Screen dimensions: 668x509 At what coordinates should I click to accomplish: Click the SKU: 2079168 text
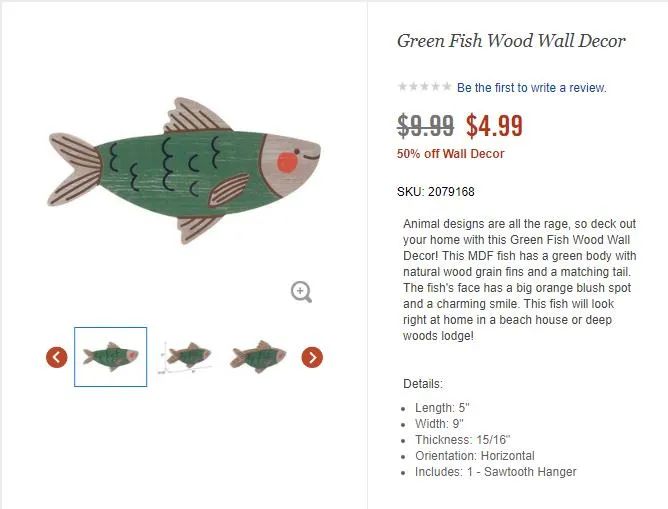point(435,192)
